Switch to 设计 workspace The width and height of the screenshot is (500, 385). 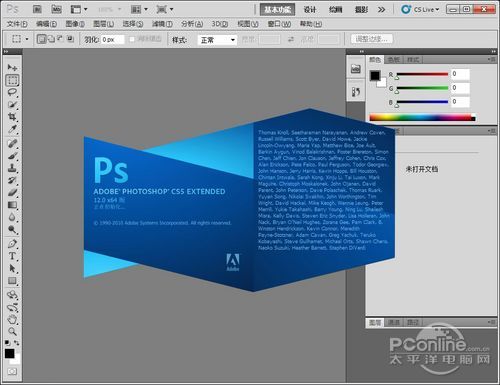(310, 10)
